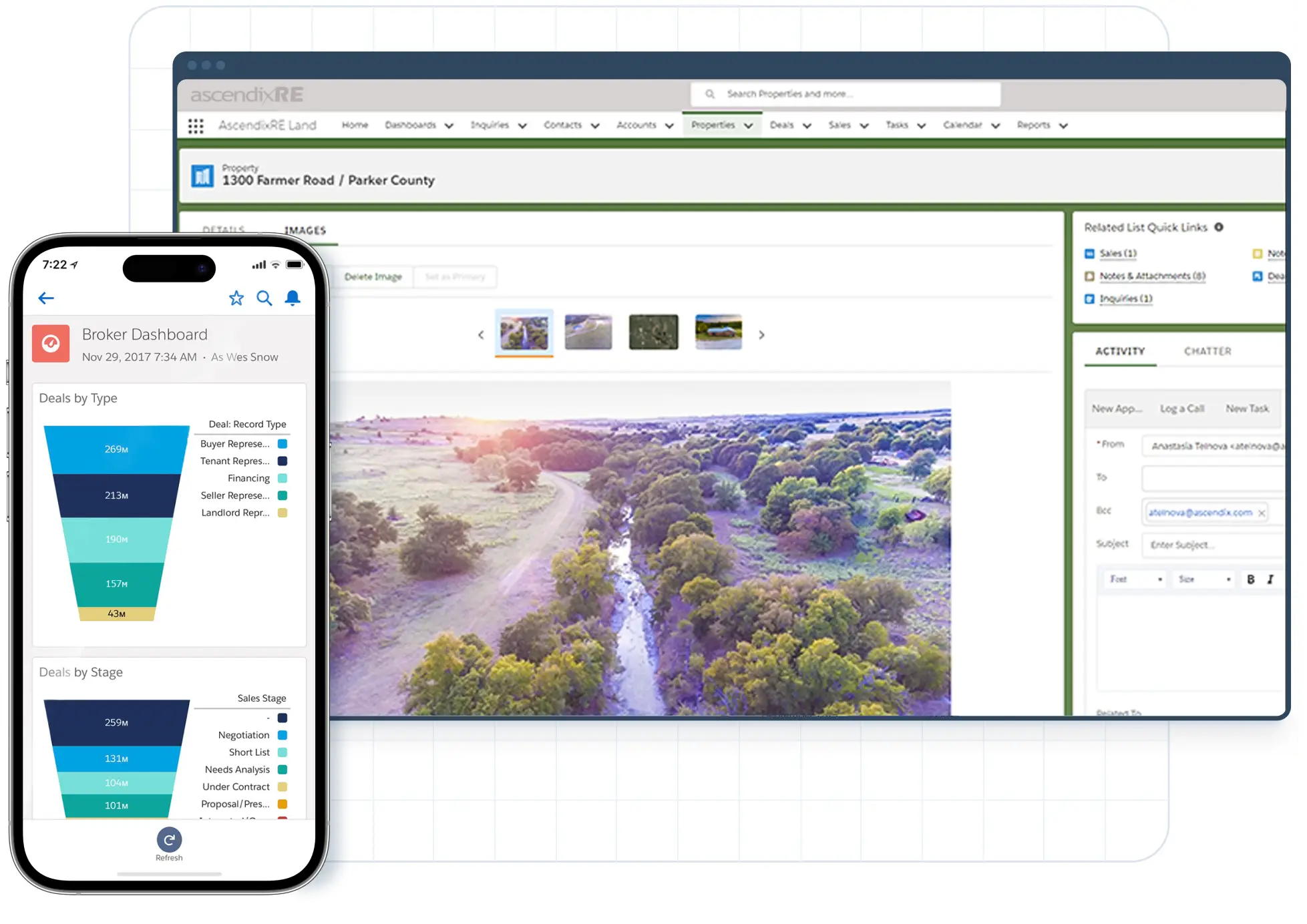Click the search magnifier in global search bar
1307x924 pixels.
click(x=710, y=94)
